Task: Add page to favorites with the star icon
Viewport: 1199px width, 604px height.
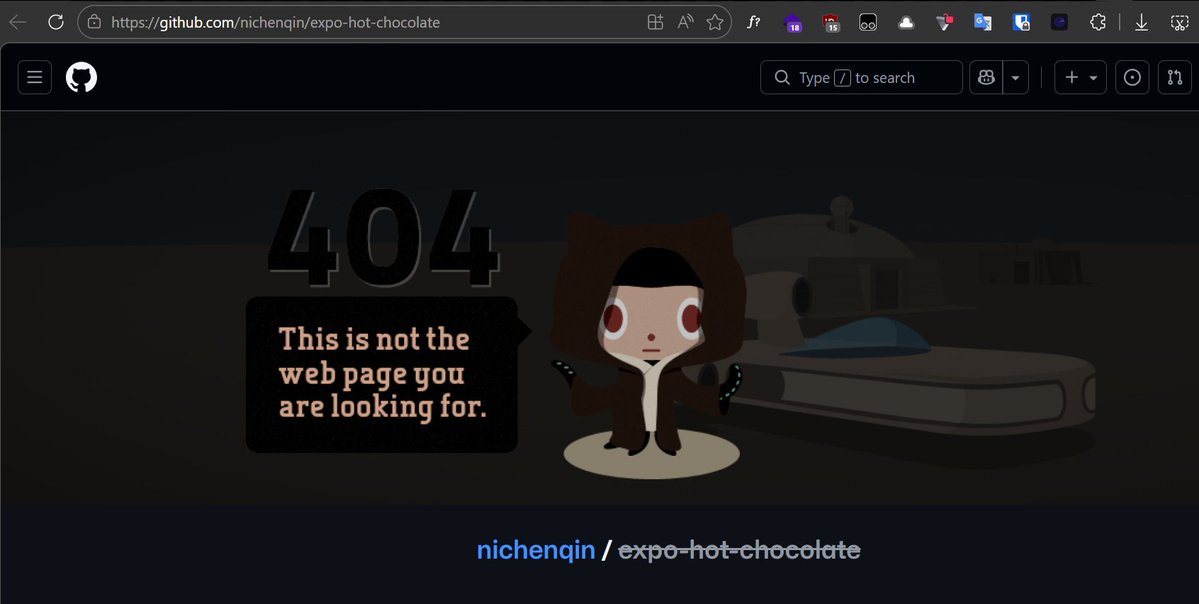Action: [x=715, y=22]
